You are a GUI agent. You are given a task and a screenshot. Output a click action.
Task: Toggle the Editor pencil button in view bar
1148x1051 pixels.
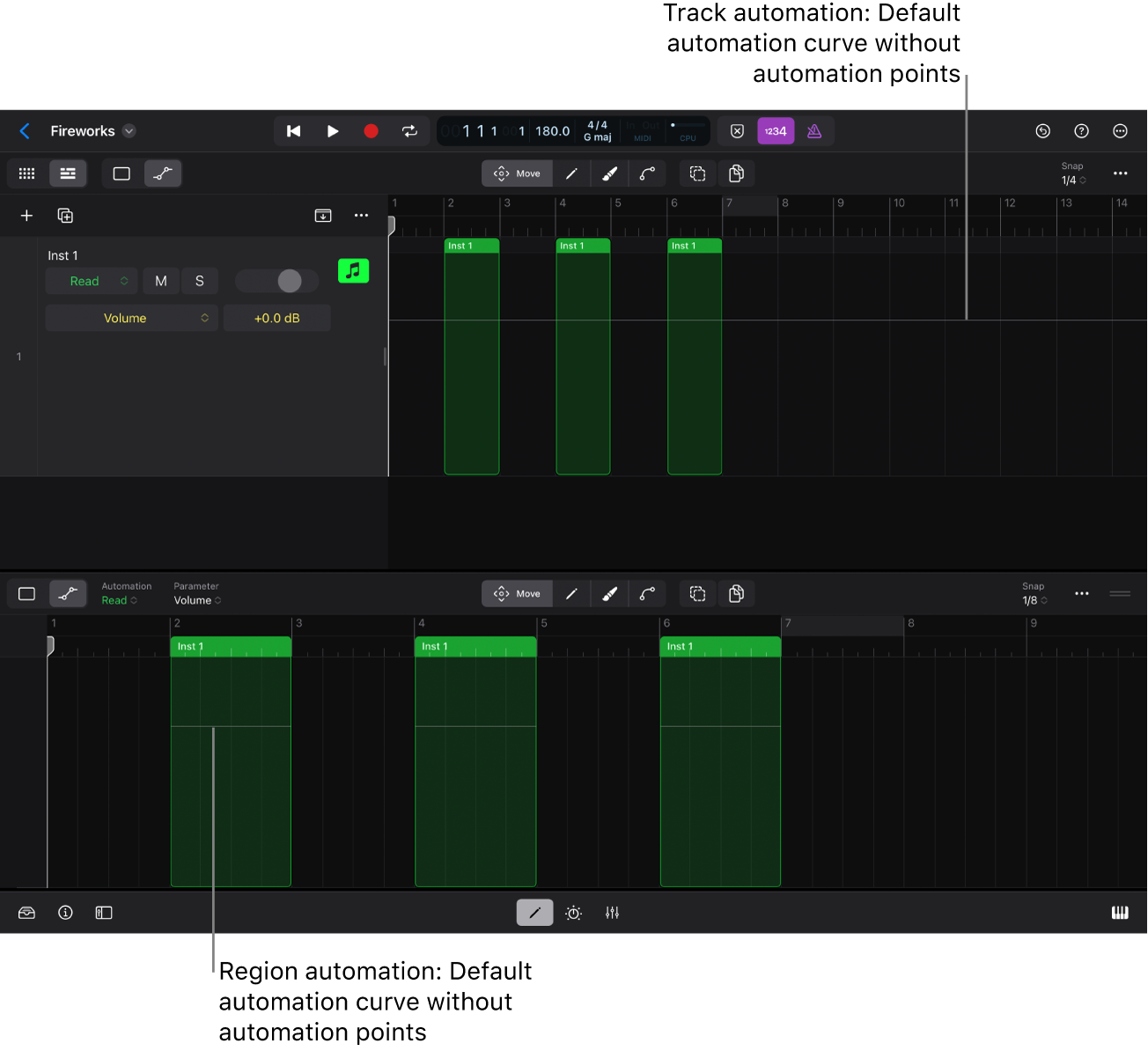pyautogui.click(x=535, y=913)
